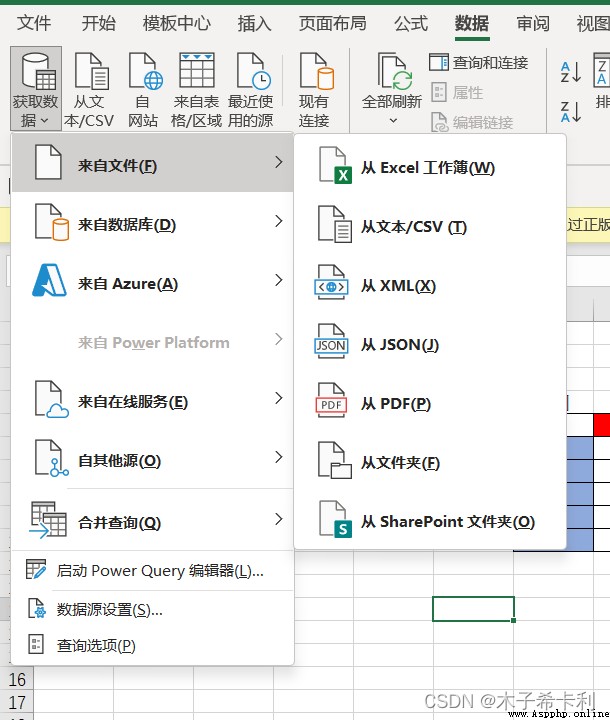Select row header 17
This screenshot has width=610, height=720.
click(17, 702)
